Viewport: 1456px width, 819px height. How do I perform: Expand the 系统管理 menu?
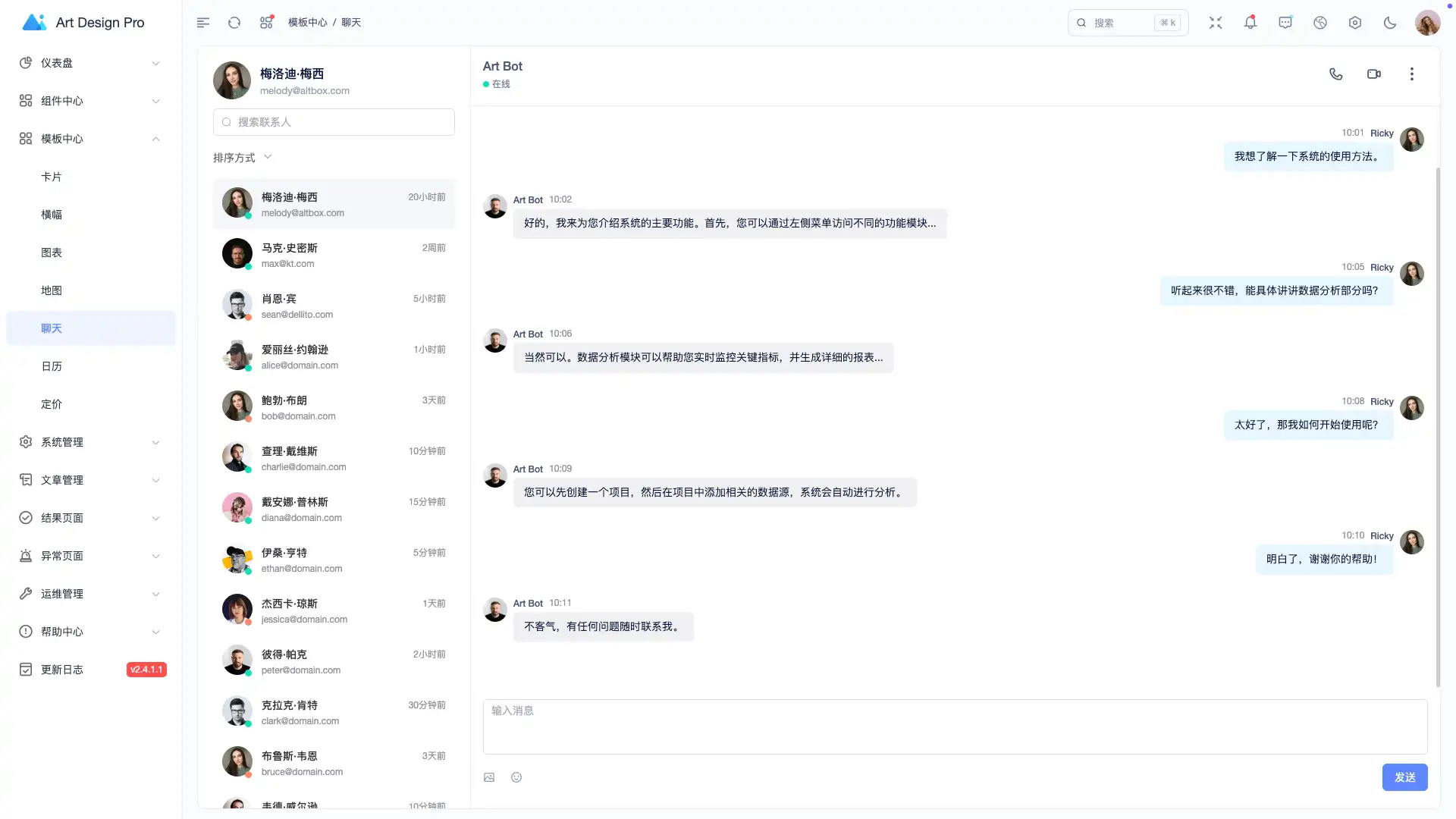89,442
